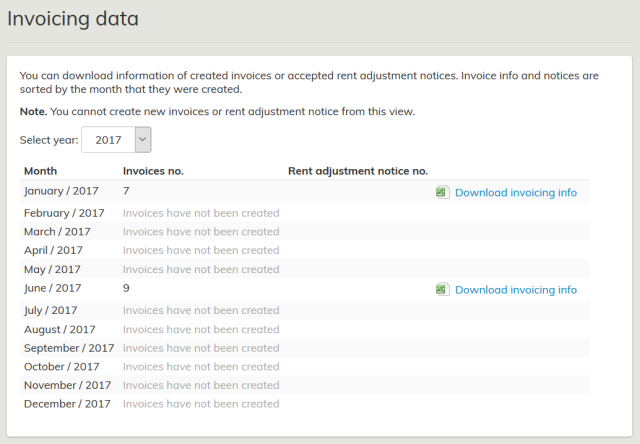Download invoicing info for January 2017
Viewport: 640px width, 444px height.
[x=515, y=192]
